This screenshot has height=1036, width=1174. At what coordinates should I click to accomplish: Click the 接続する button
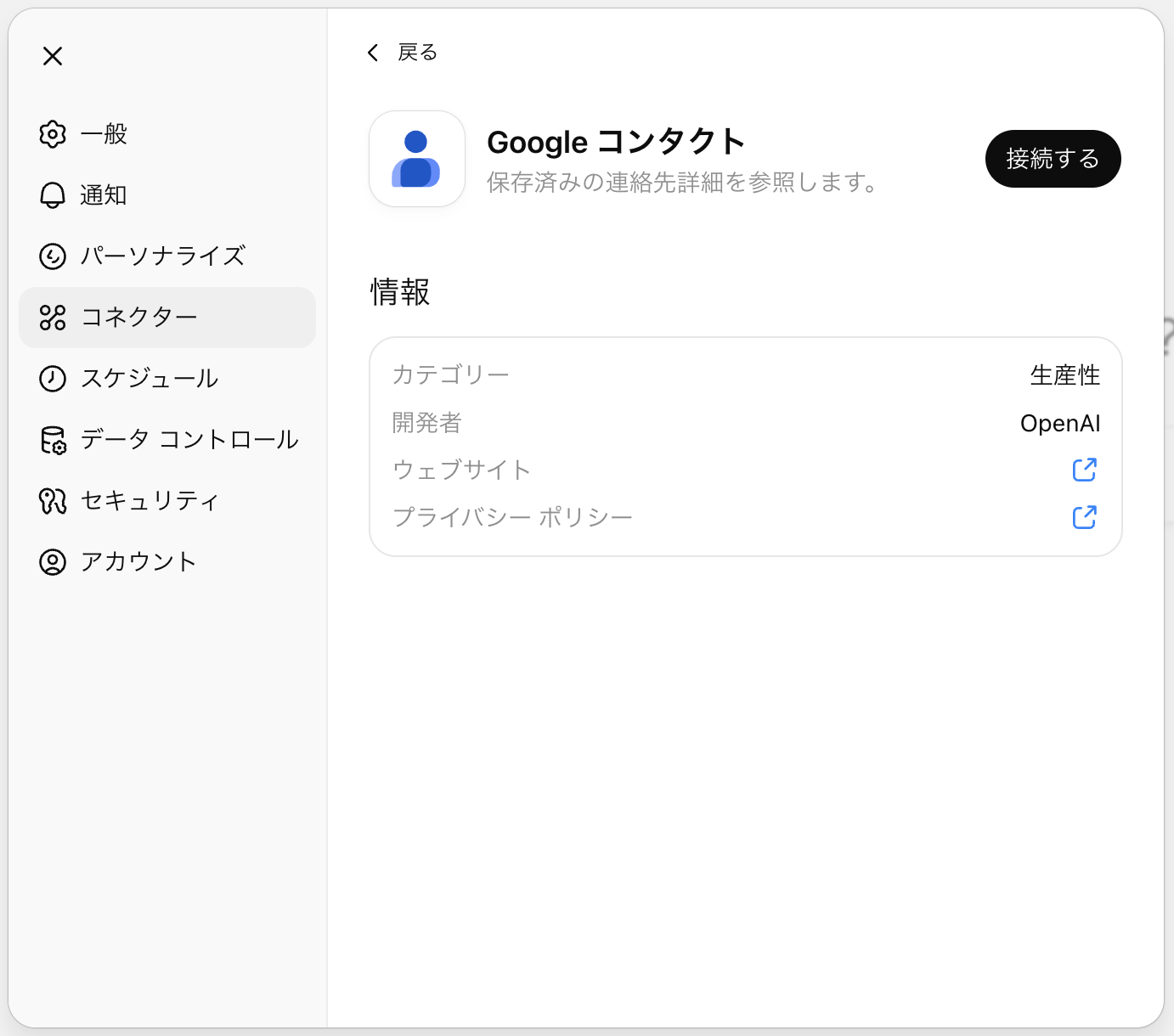click(x=1053, y=159)
